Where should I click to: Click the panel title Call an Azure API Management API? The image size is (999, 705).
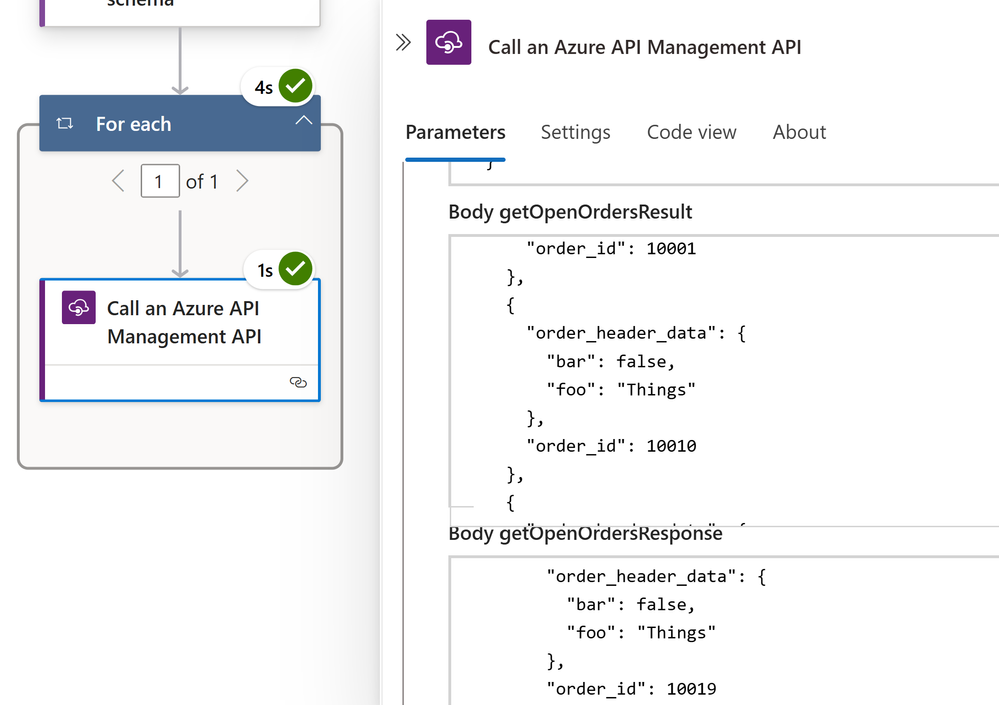645,47
